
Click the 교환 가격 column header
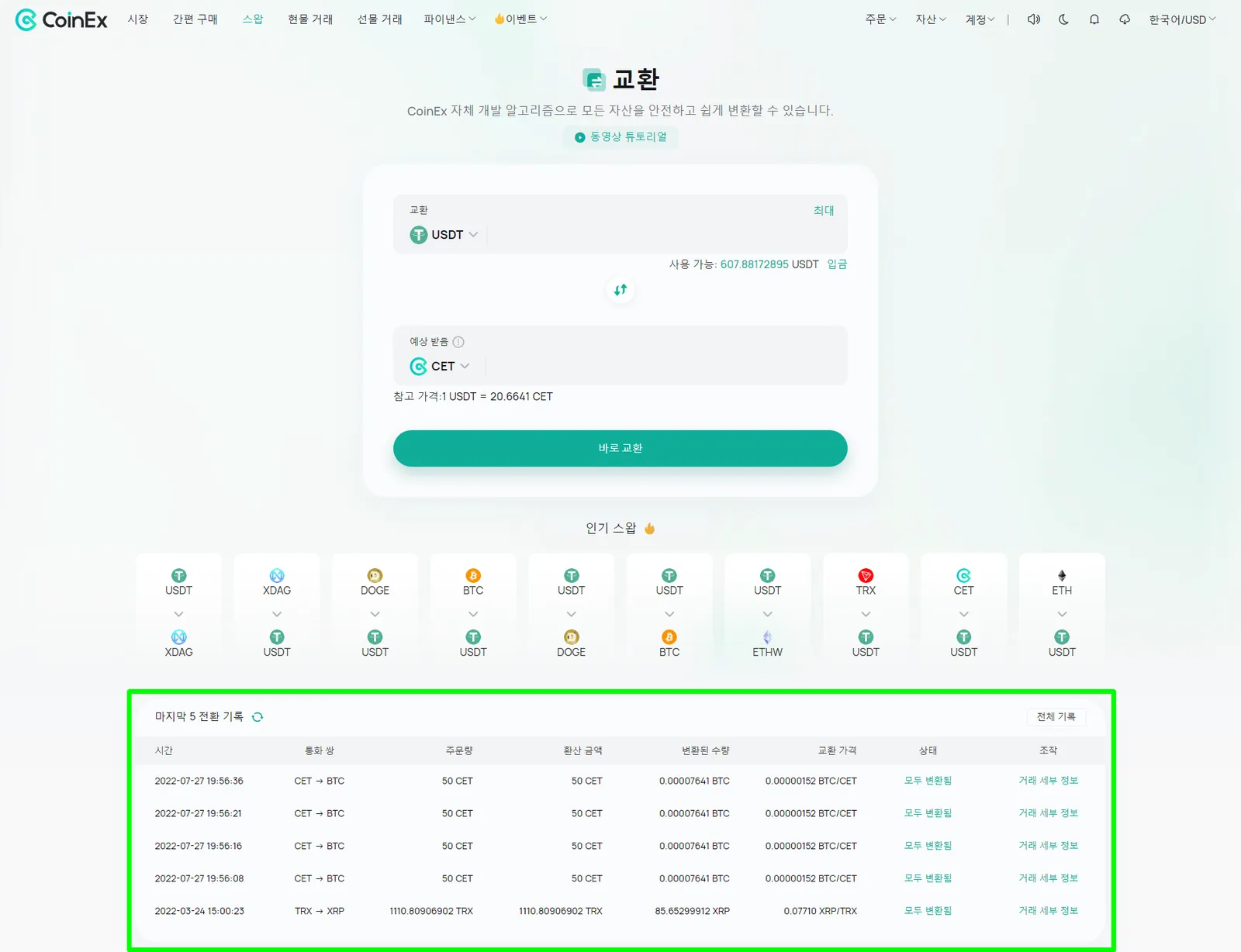837,750
